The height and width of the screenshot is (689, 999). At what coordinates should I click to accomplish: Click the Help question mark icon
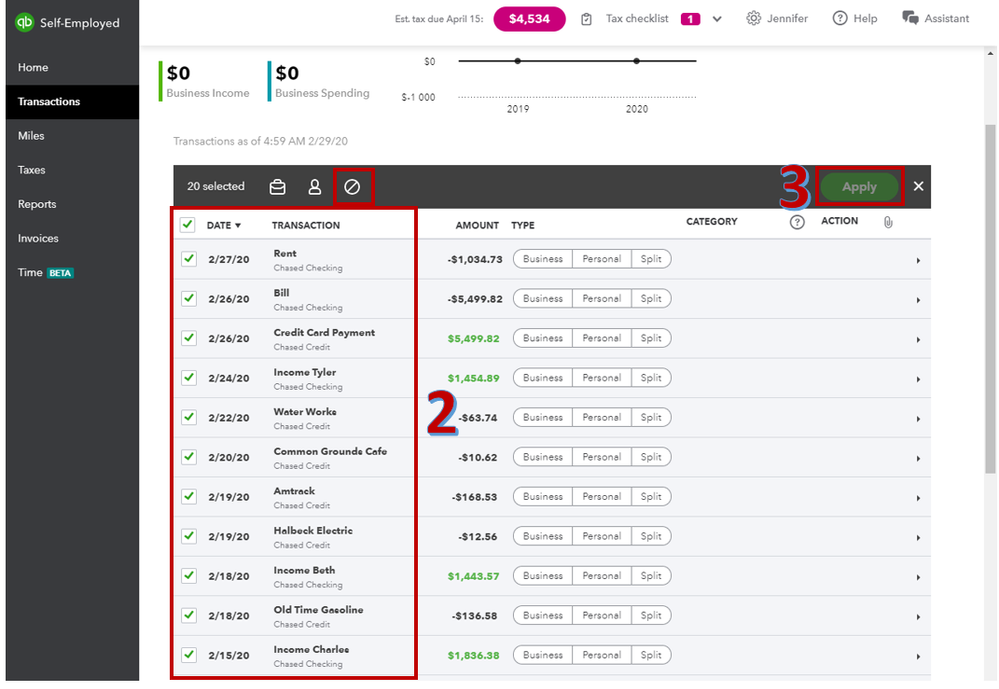[x=840, y=18]
